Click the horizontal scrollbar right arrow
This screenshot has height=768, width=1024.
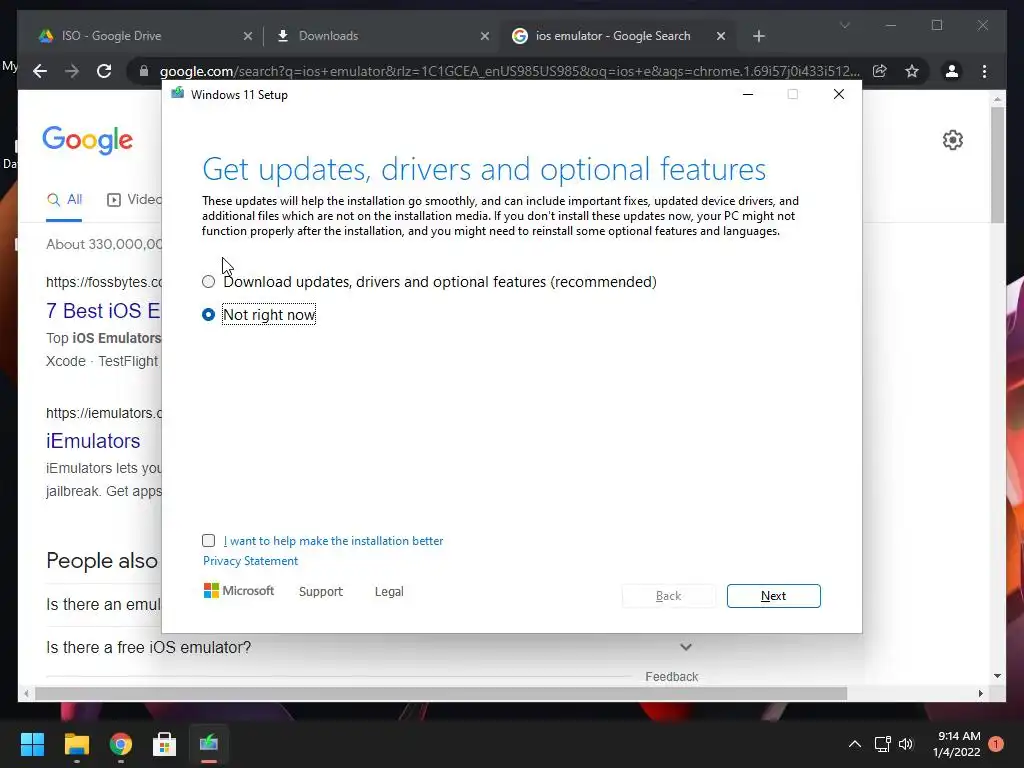(981, 694)
